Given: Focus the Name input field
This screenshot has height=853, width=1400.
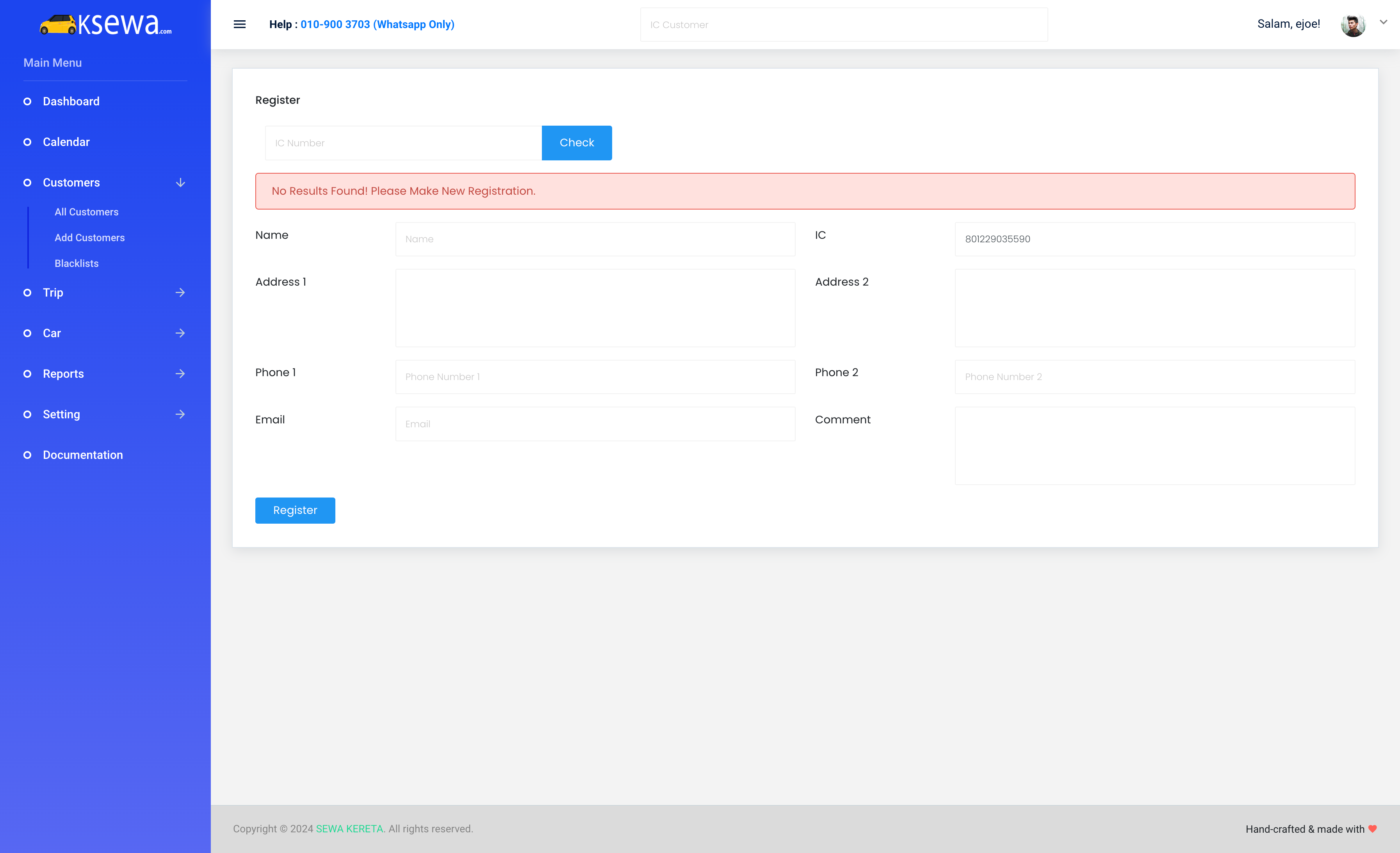Looking at the screenshot, I should 595,239.
